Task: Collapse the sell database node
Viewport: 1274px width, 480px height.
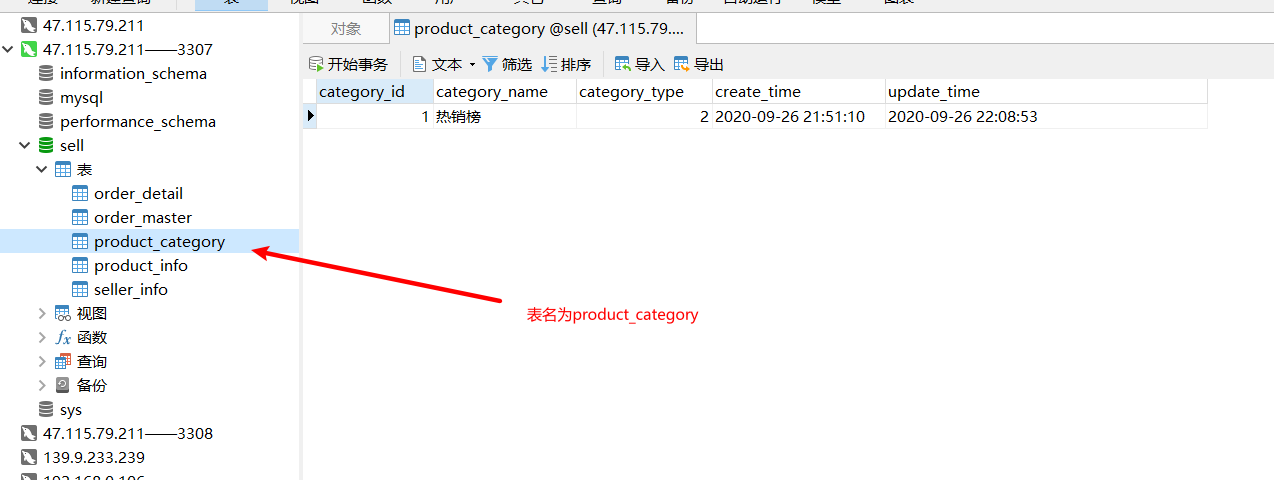Action: [25, 145]
